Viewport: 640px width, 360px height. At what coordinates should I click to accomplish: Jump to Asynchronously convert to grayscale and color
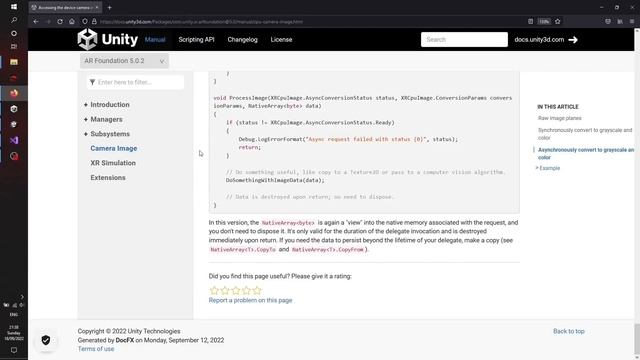(586, 153)
